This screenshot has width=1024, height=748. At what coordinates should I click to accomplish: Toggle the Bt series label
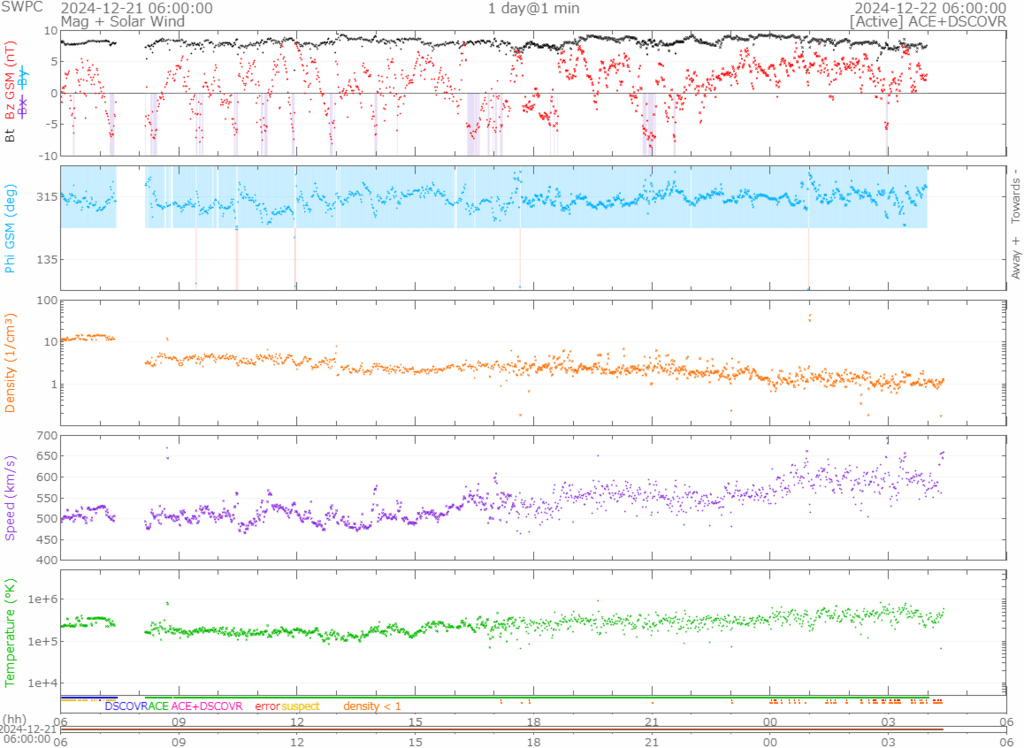(x=11, y=134)
